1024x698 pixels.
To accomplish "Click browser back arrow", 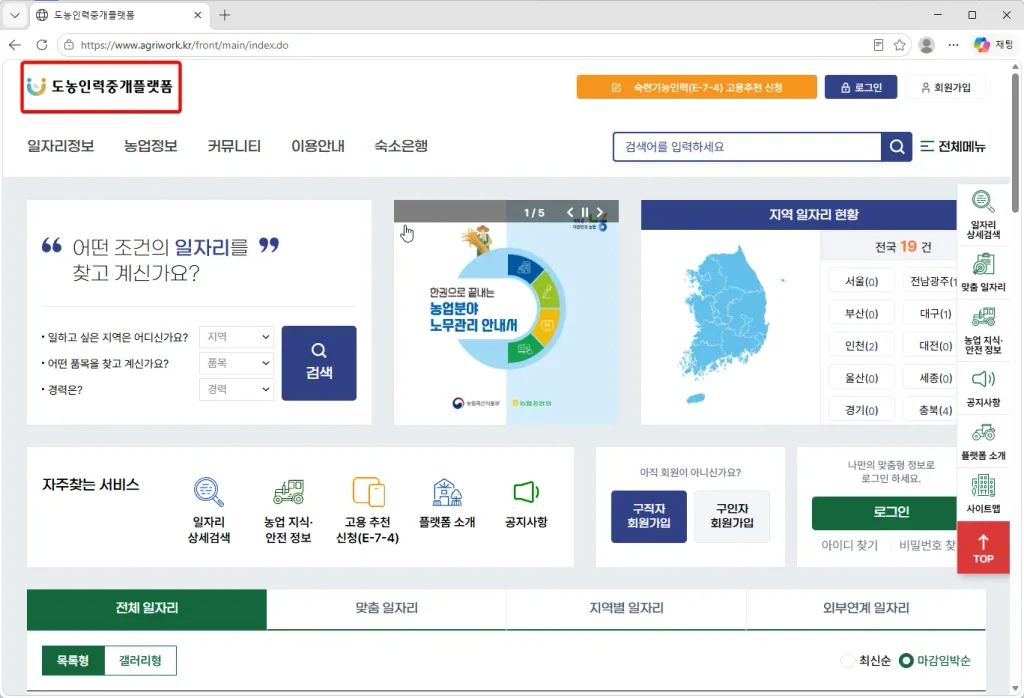I will [x=15, y=45].
